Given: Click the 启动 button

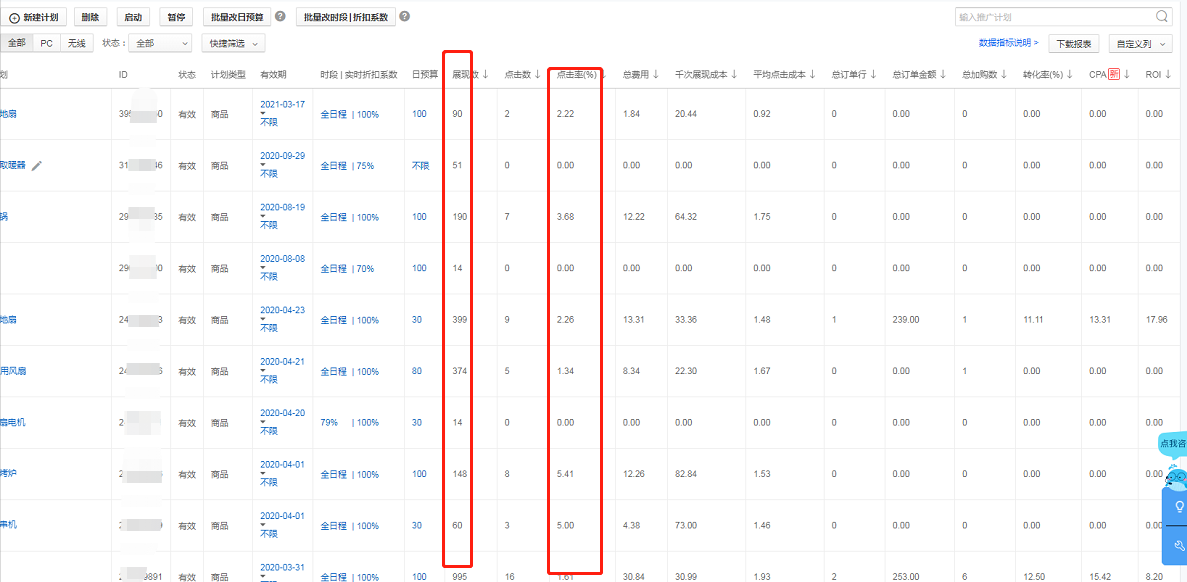Looking at the screenshot, I should pyautogui.click(x=134, y=17).
